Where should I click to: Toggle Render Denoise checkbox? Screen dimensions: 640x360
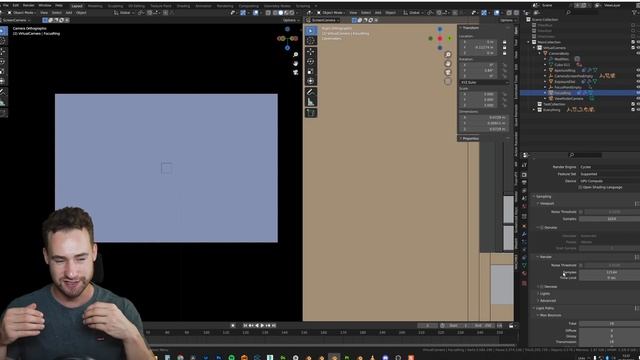point(542,287)
